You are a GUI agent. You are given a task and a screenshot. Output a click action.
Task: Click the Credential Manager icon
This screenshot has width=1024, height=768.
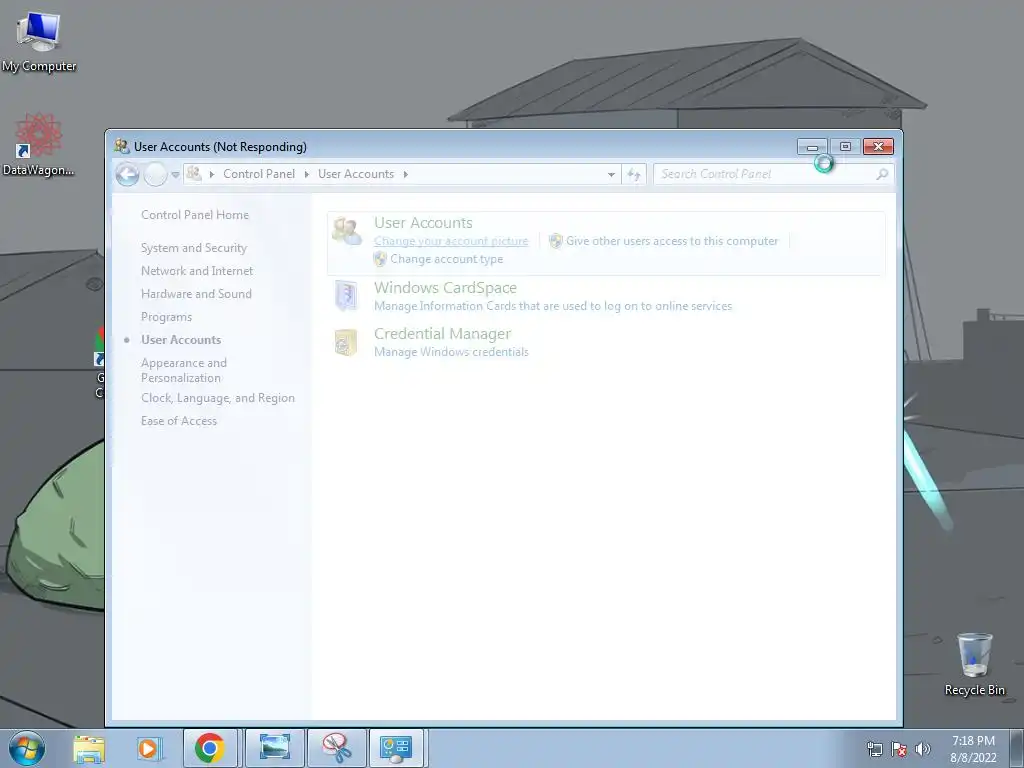346,342
